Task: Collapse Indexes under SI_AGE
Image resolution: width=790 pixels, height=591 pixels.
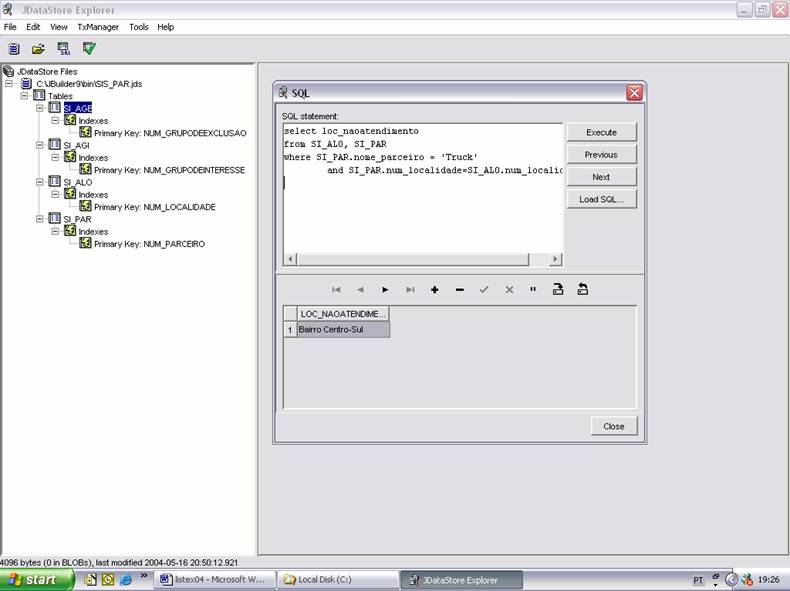Action: click(x=55, y=120)
